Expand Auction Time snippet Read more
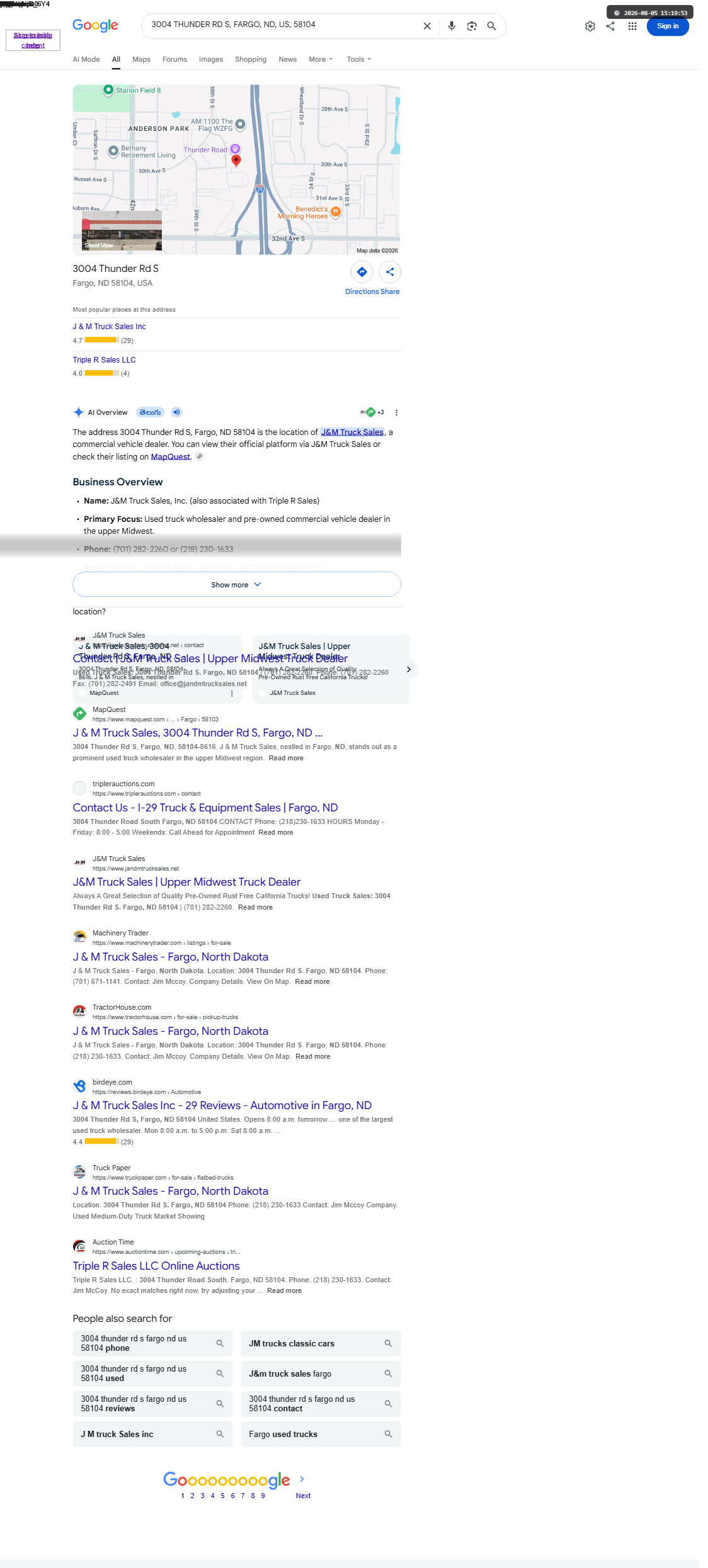This screenshot has height=1568, width=708. coord(284,1290)
